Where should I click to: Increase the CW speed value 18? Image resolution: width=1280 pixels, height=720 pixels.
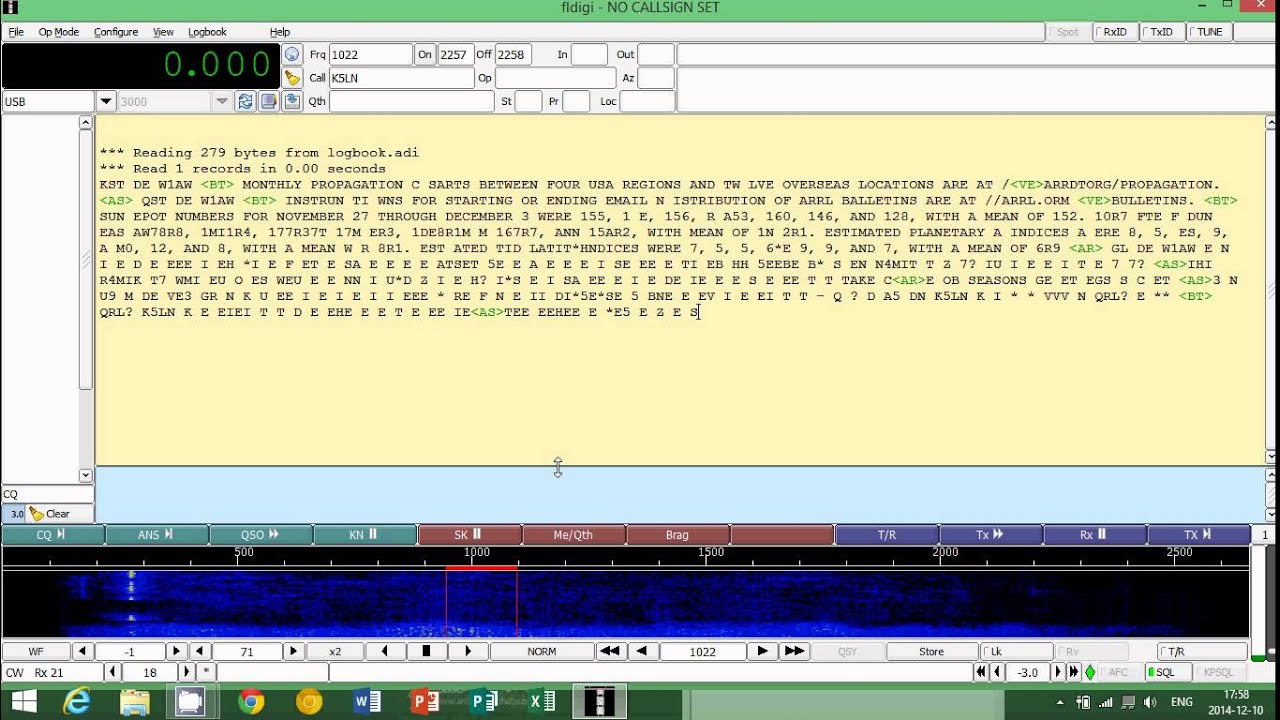[x=187, y=673]
